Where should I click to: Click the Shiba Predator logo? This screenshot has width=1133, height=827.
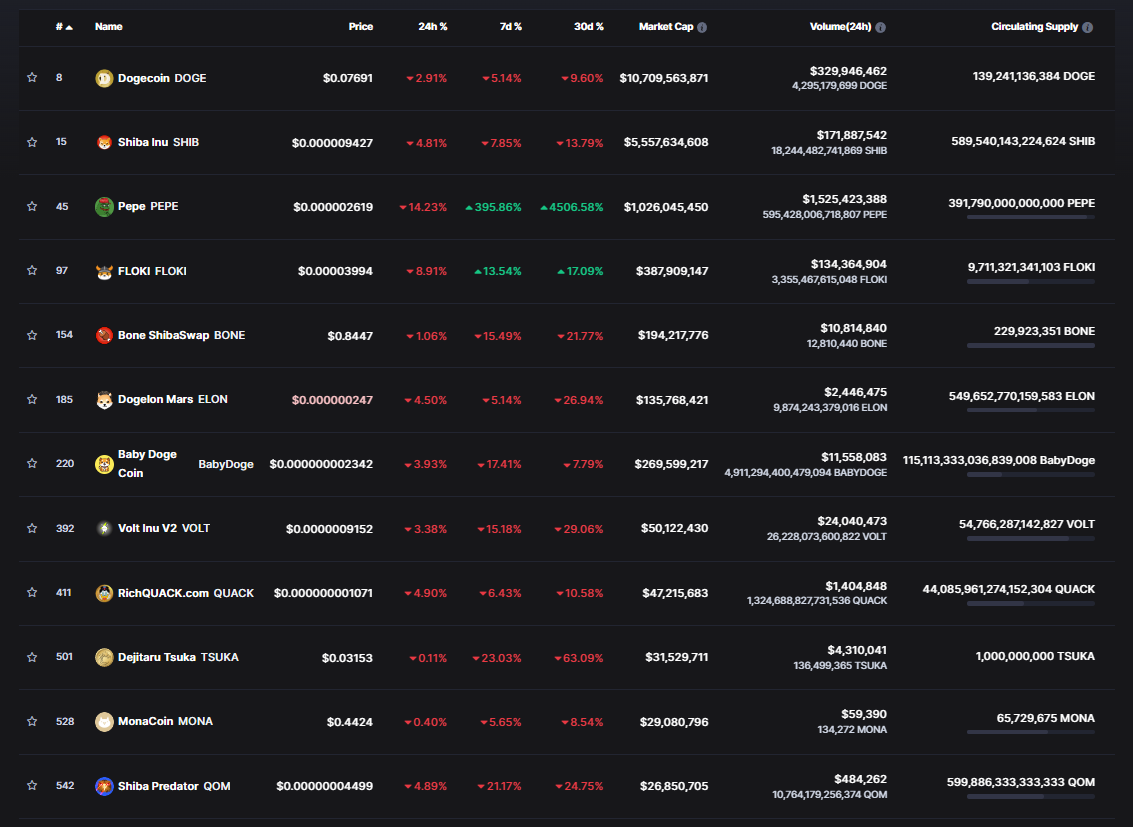104,786
